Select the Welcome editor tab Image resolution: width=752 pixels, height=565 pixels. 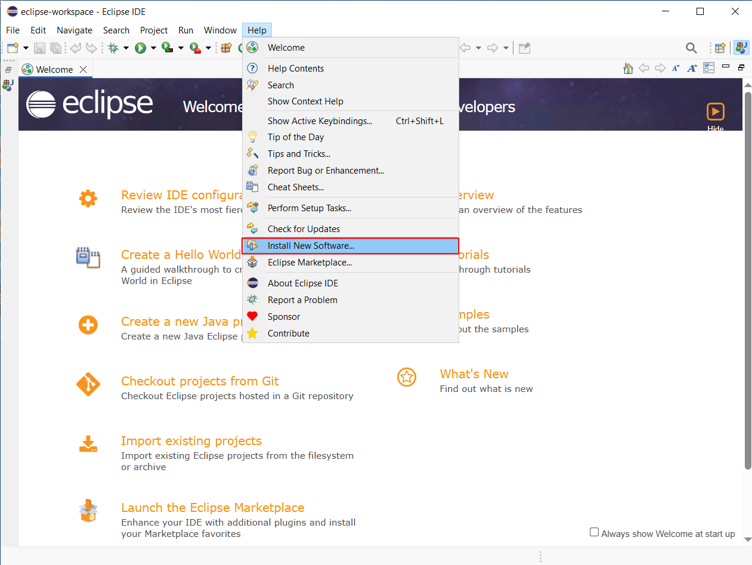point(54,69)
